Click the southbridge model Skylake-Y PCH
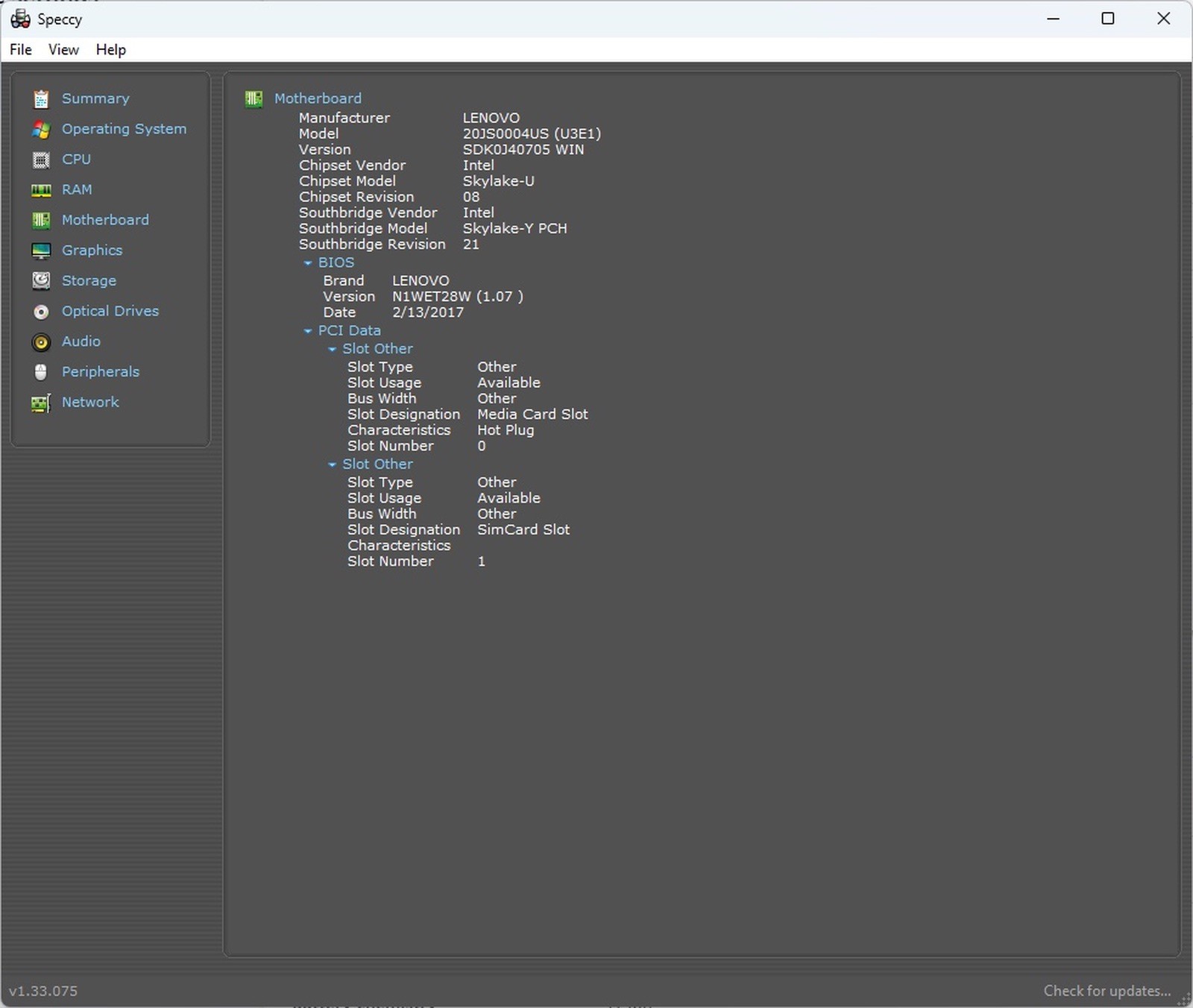Image resolution: width=1193 pixels, height=1008 pixels. point(514,228)
